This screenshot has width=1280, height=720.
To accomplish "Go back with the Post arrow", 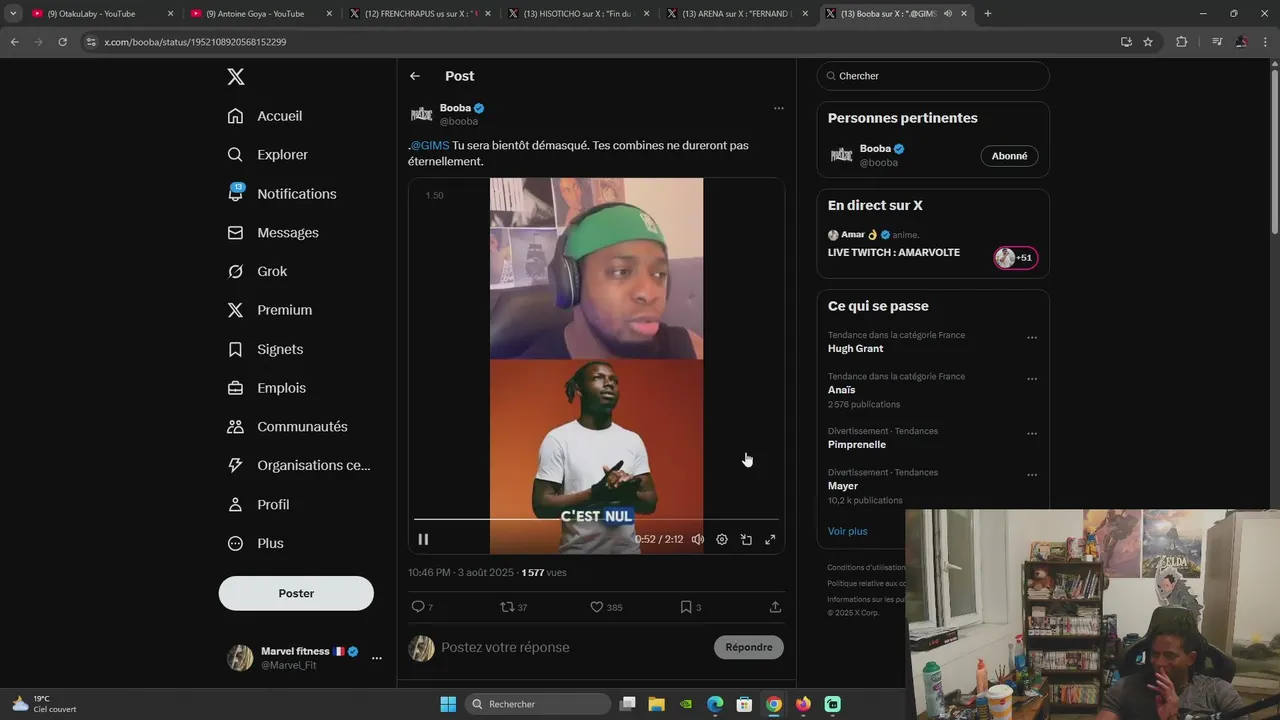I will 415,76.
